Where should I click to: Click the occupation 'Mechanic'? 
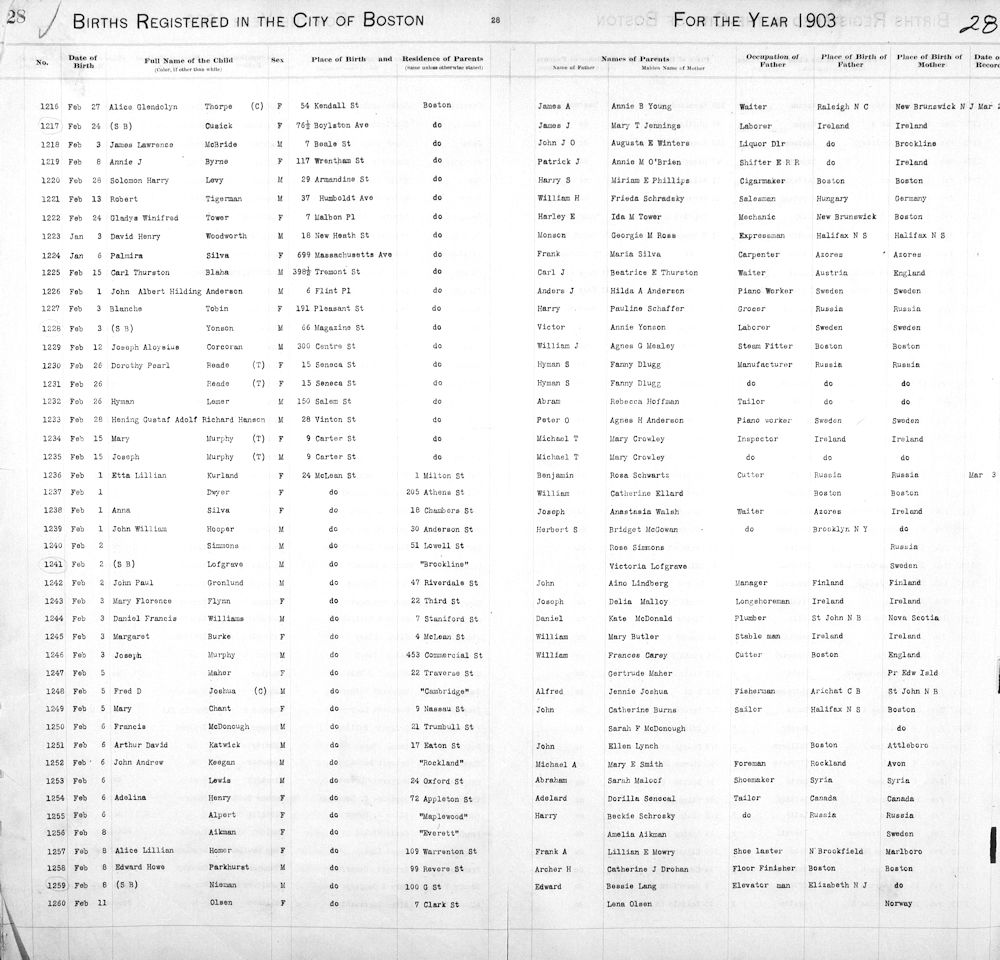click(x=758, y=217)
